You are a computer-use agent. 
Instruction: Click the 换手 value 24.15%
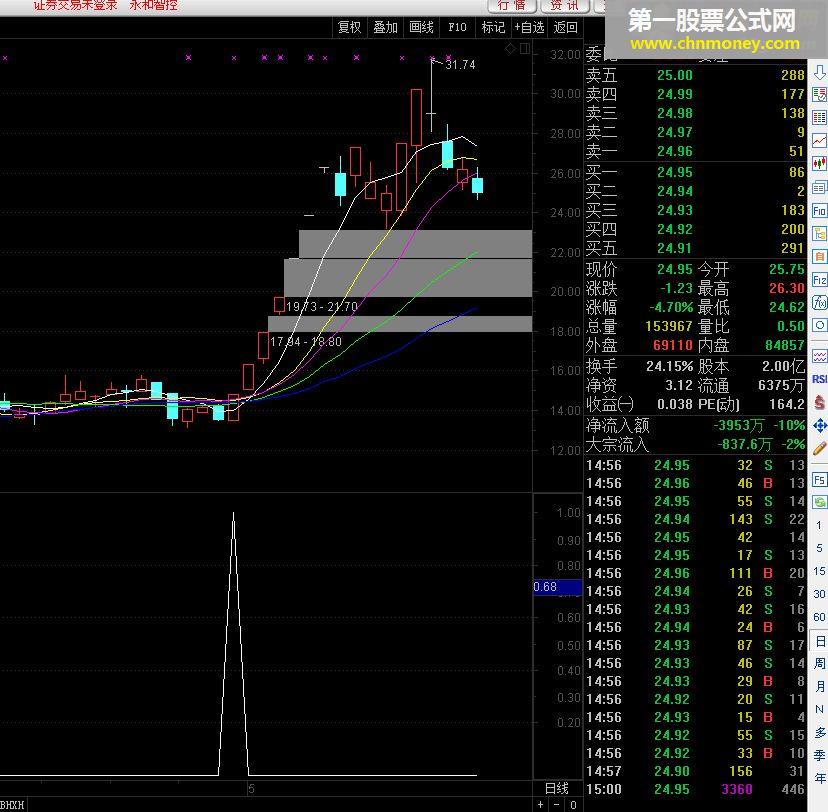point(669,366)
